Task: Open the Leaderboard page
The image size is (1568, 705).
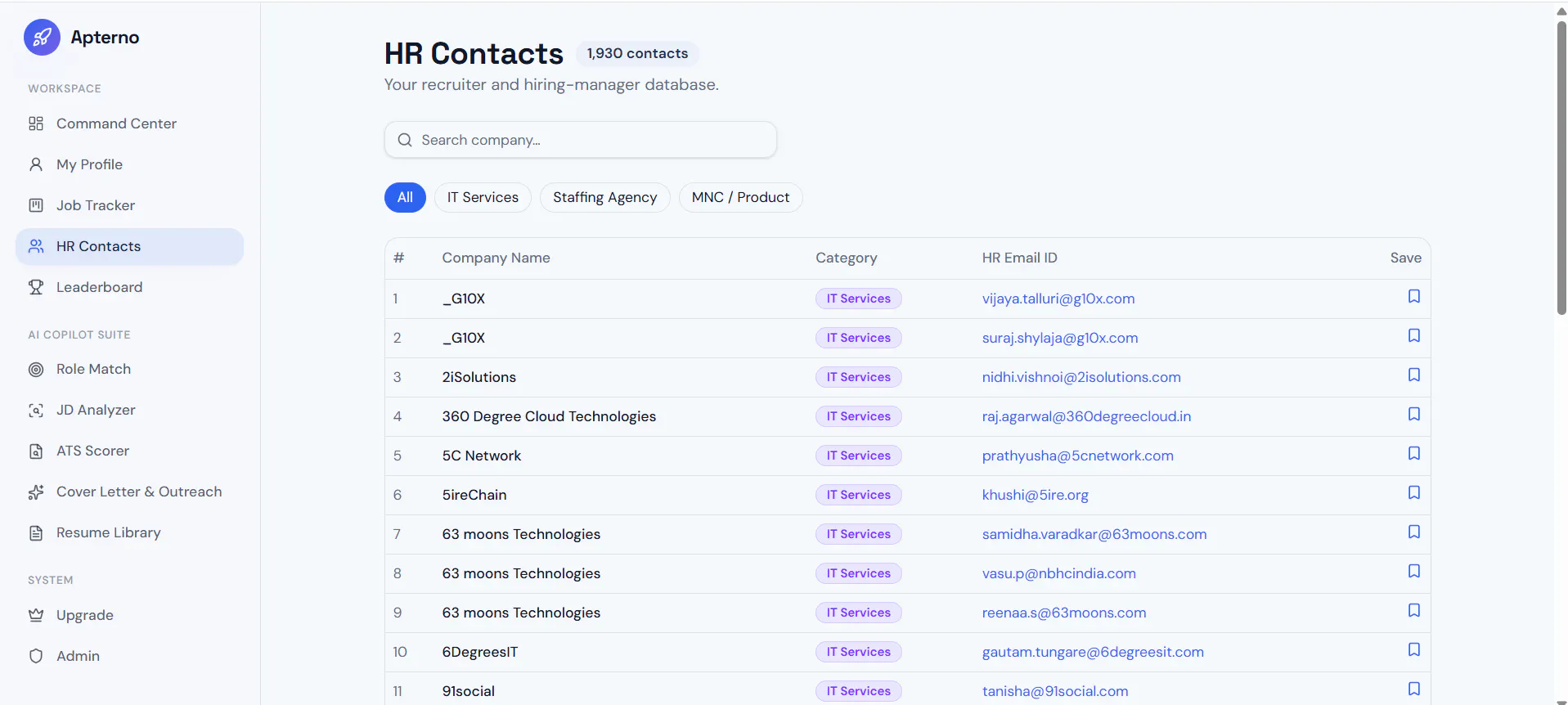Action: pyautogui.click(x=129, y=287)
